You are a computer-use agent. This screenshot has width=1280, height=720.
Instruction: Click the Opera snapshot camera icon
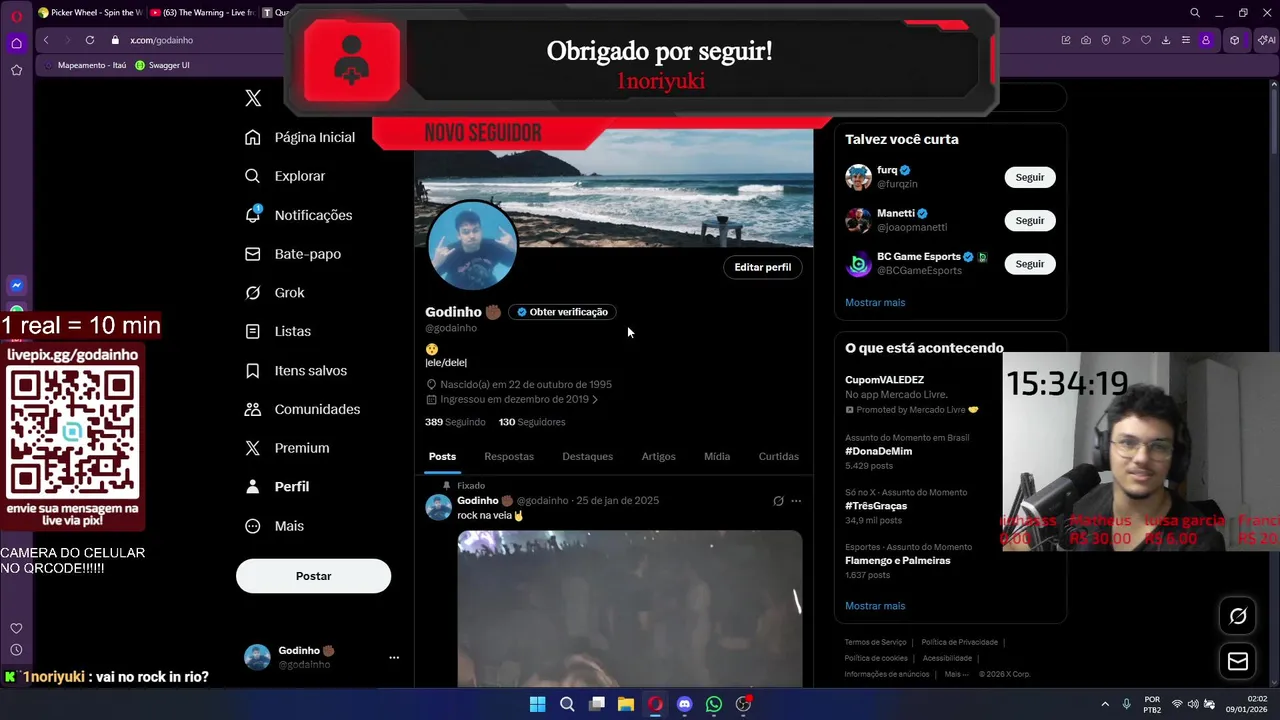click(x=1086, y=40)
